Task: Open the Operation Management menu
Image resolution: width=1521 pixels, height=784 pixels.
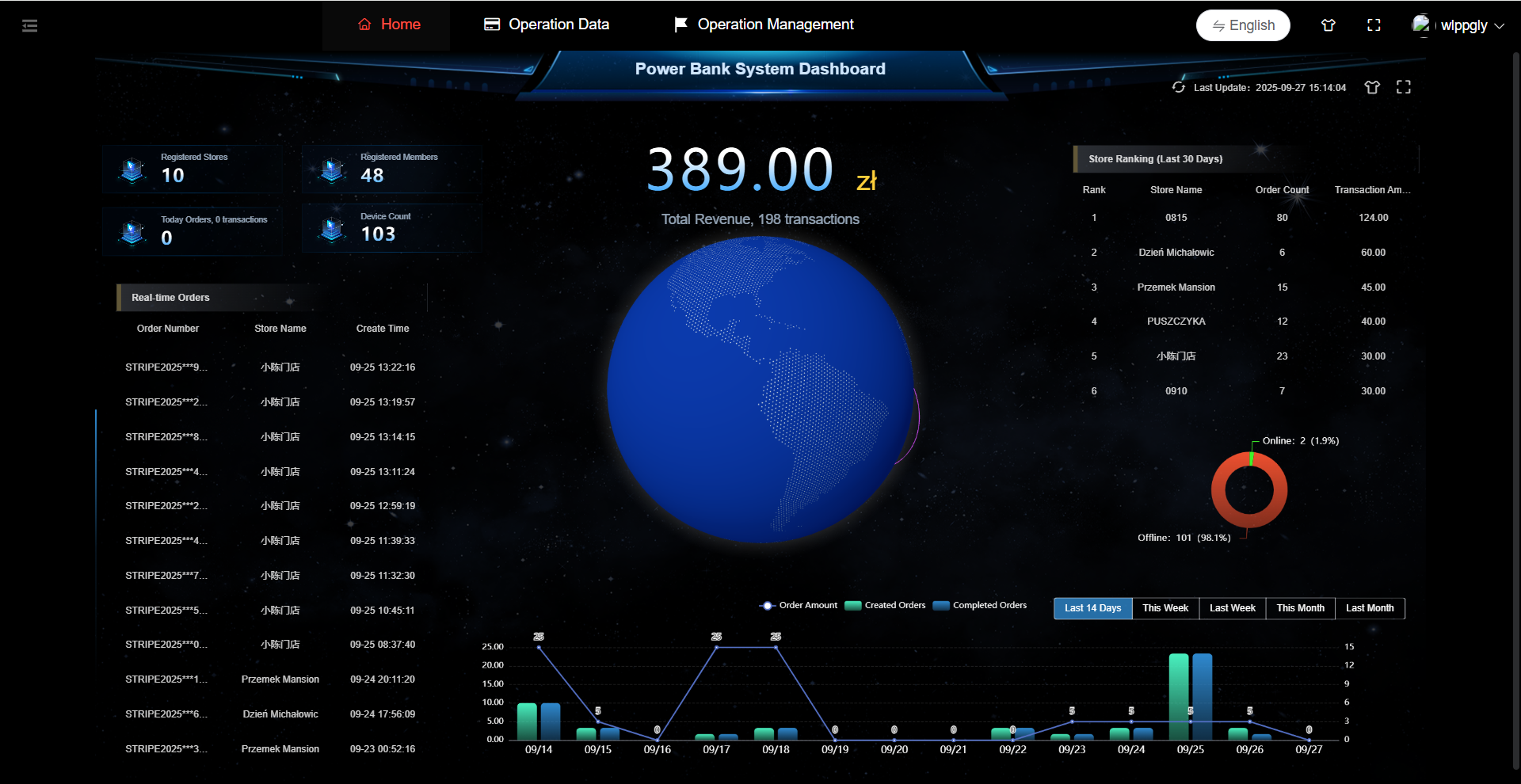Action: point(764,25)
